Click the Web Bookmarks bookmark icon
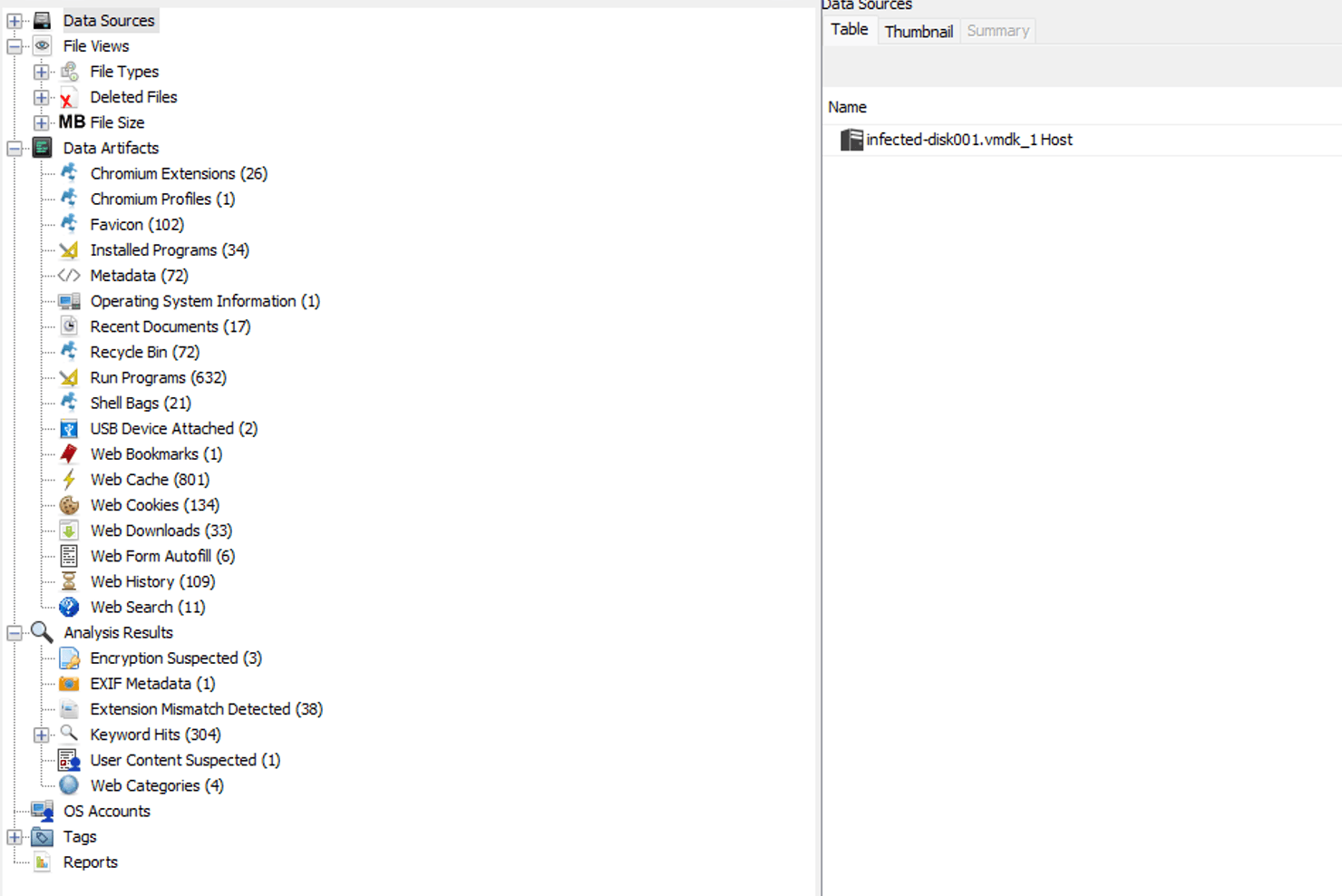Viewport: 1342px width, 896px height. [x=69, y=453]
